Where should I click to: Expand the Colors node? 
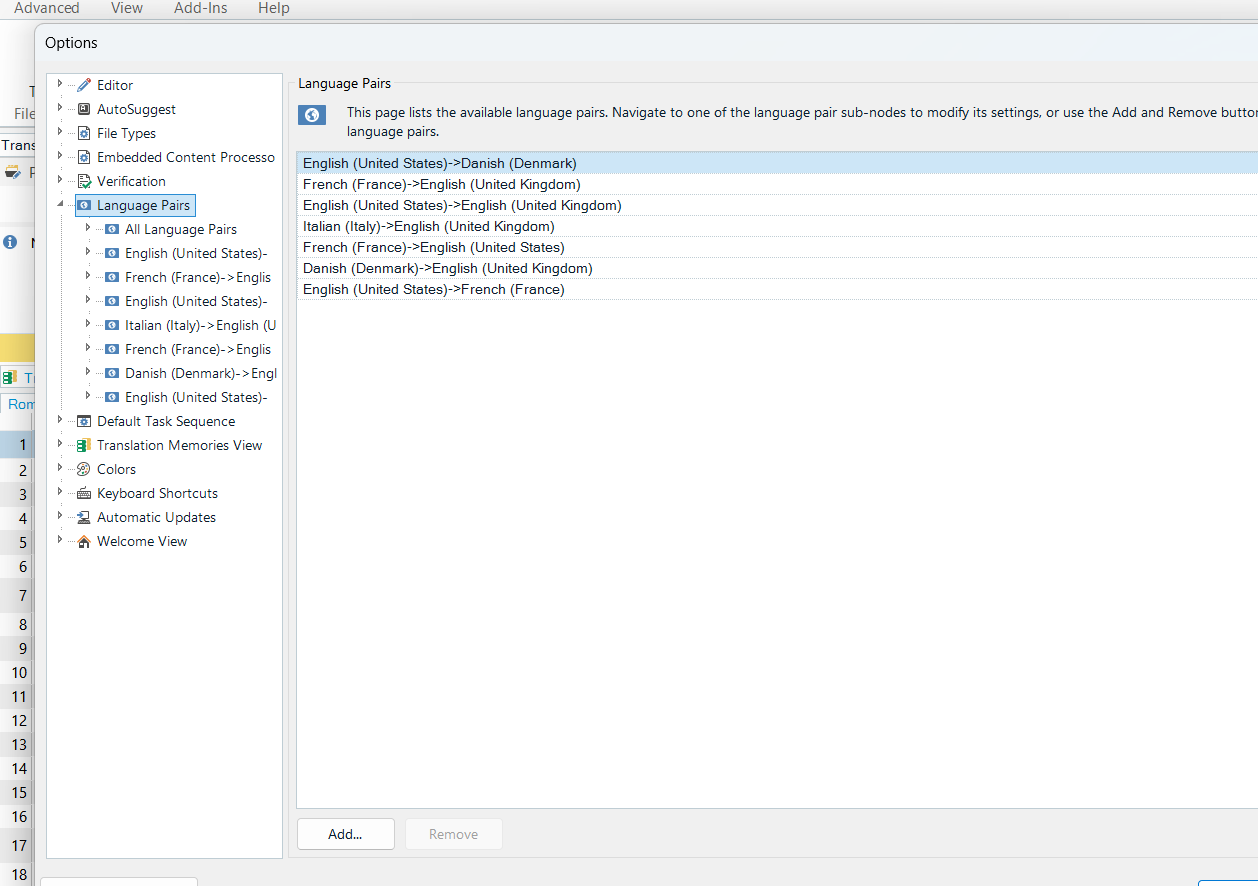click(x=60, y=468)
